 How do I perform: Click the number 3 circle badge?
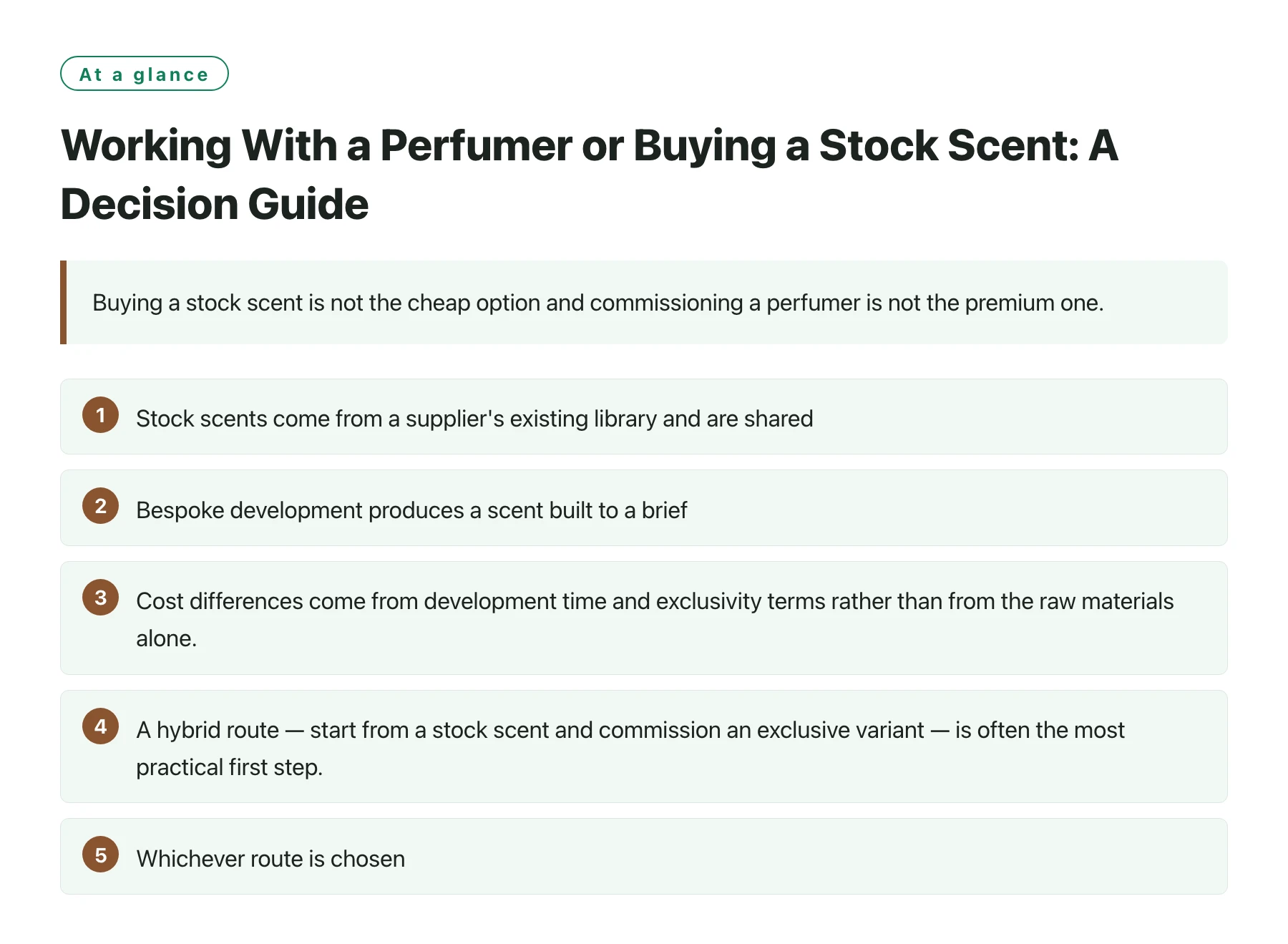100,598
